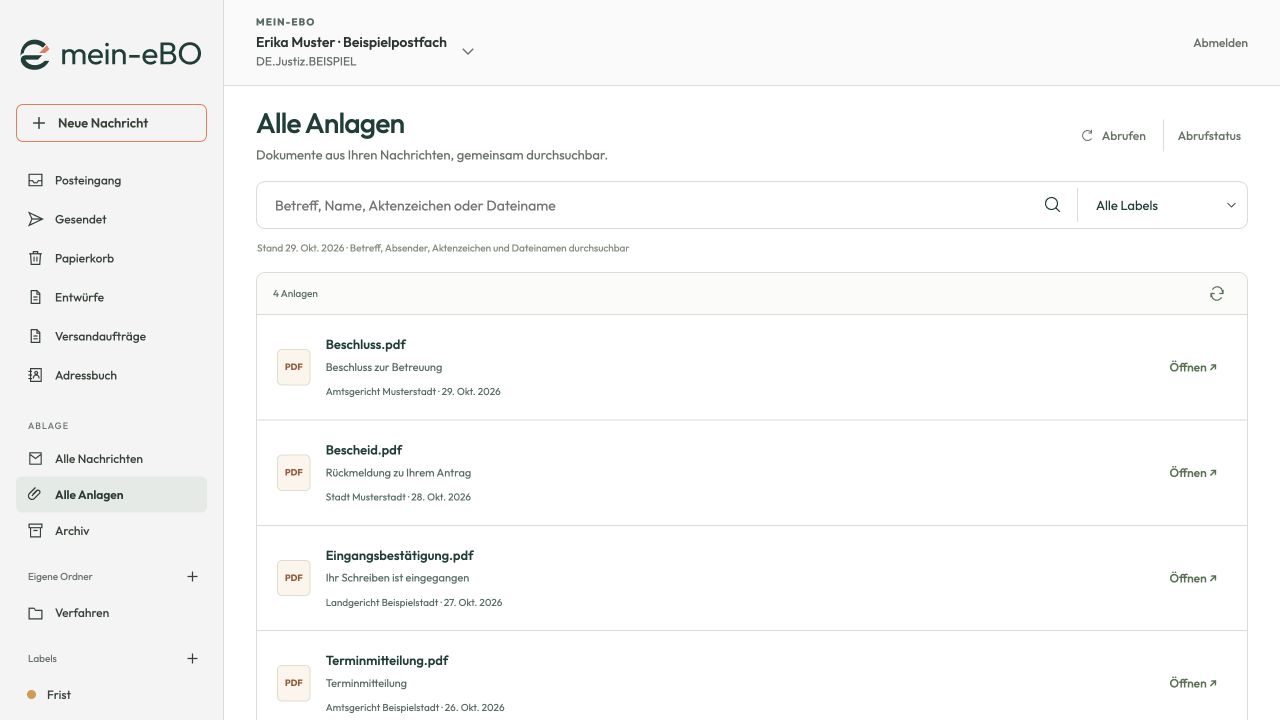Open the Alle Labels dropdown
The height and width of the screenshot is (720, 1280).
click(1166, 205)
